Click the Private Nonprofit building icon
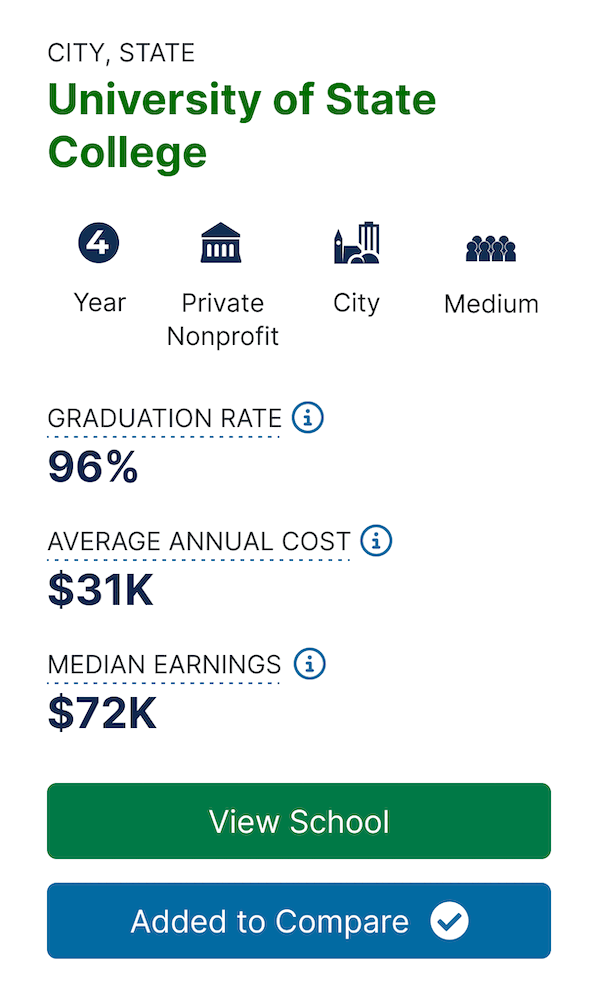600x995 pixels. pyautogui.click(x=221, y=242)
